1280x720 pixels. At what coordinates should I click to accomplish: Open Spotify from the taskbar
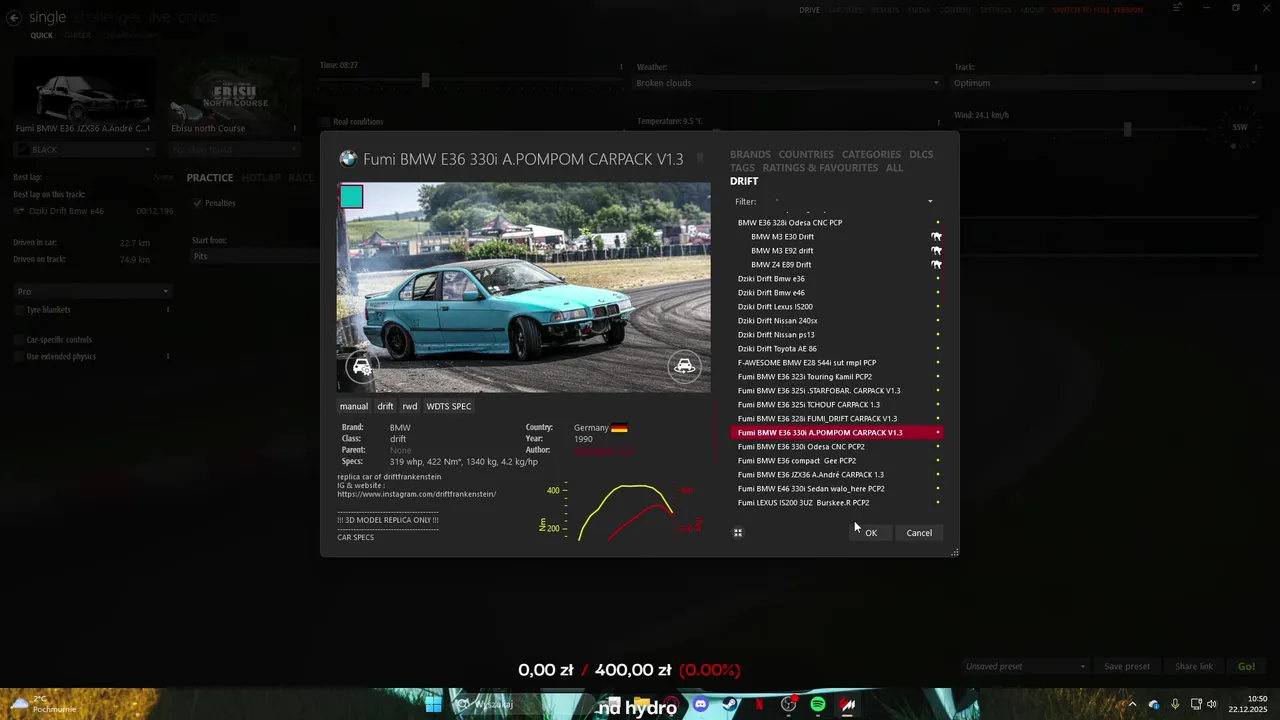(818, 705)
